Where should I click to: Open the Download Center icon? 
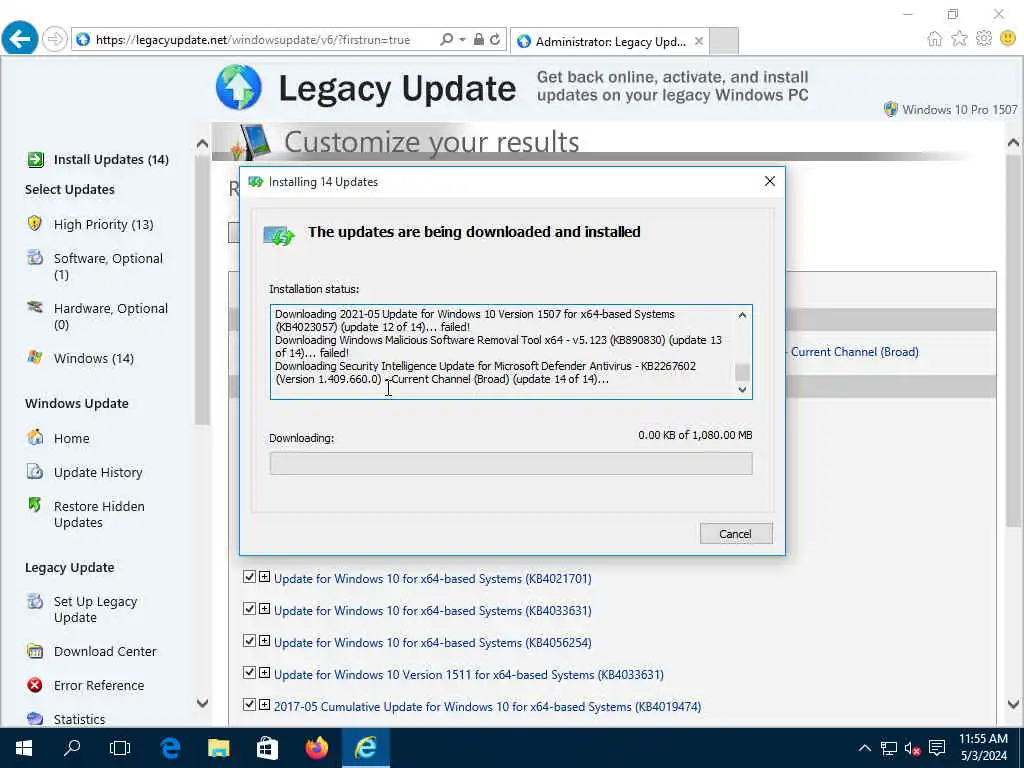point(35,650)
